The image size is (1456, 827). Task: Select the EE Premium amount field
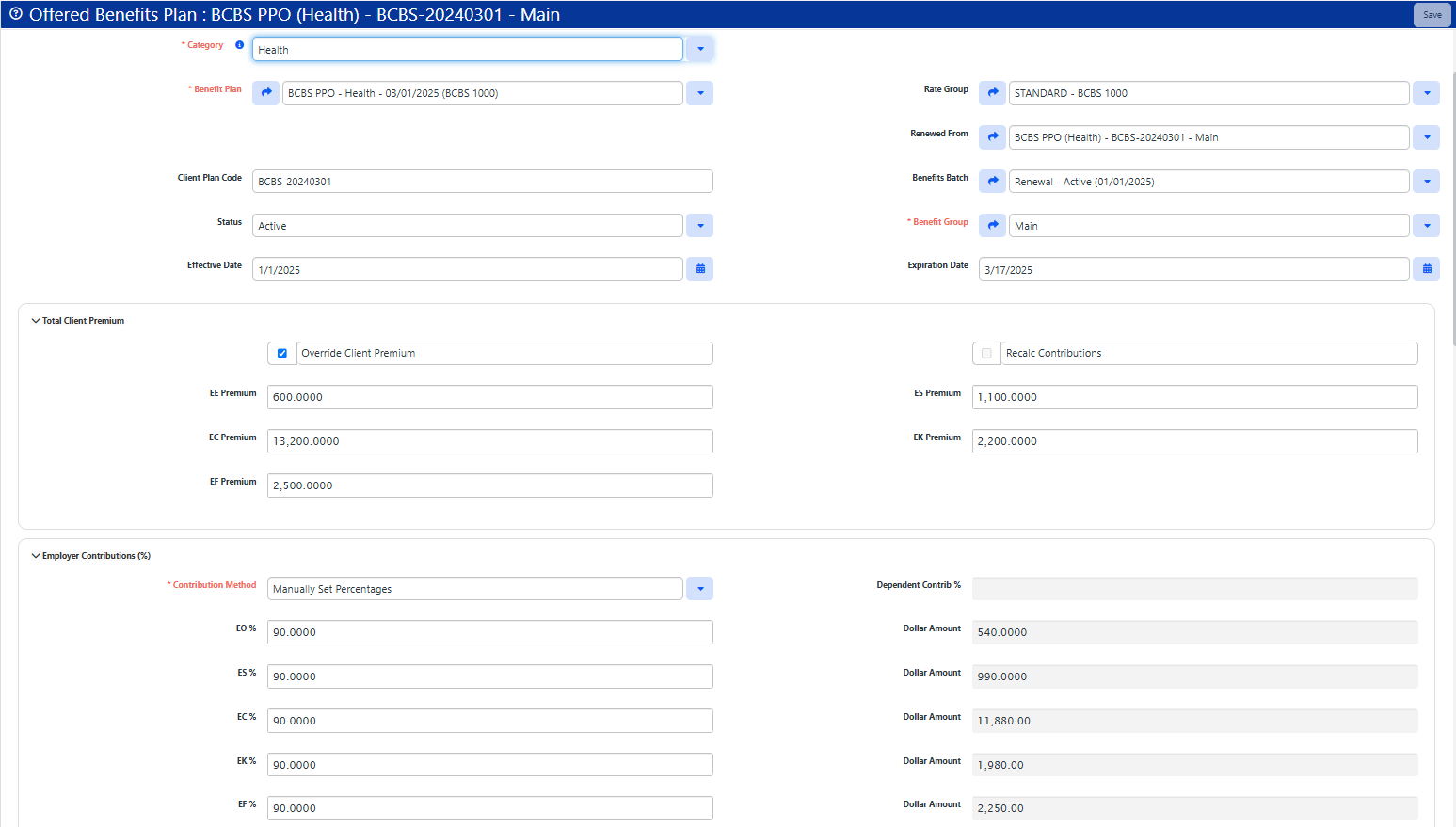coord(489,396)
